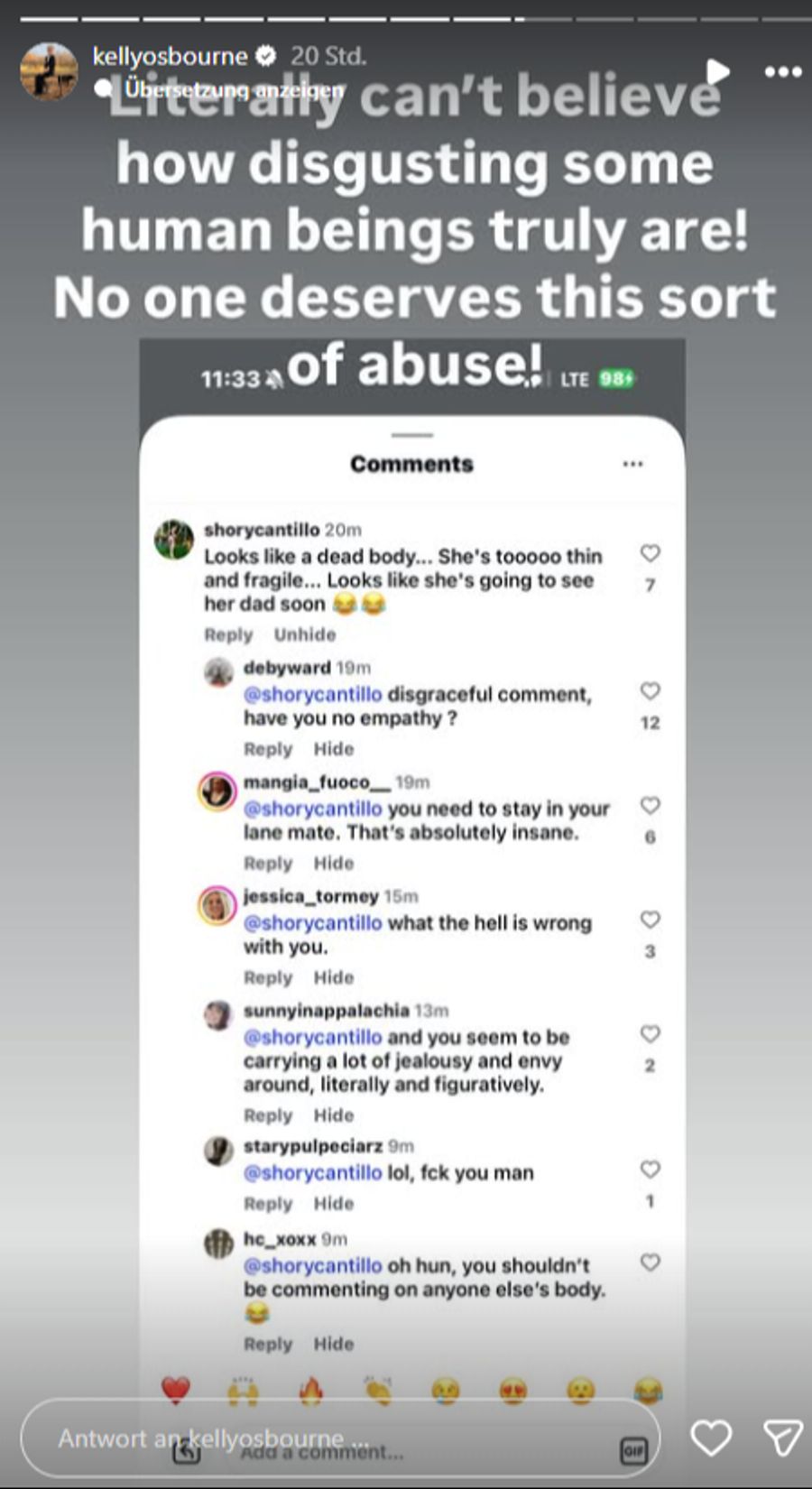Share the story via paper plane icon
This screenshot has width=812, height=1489.
[782, 1438]
